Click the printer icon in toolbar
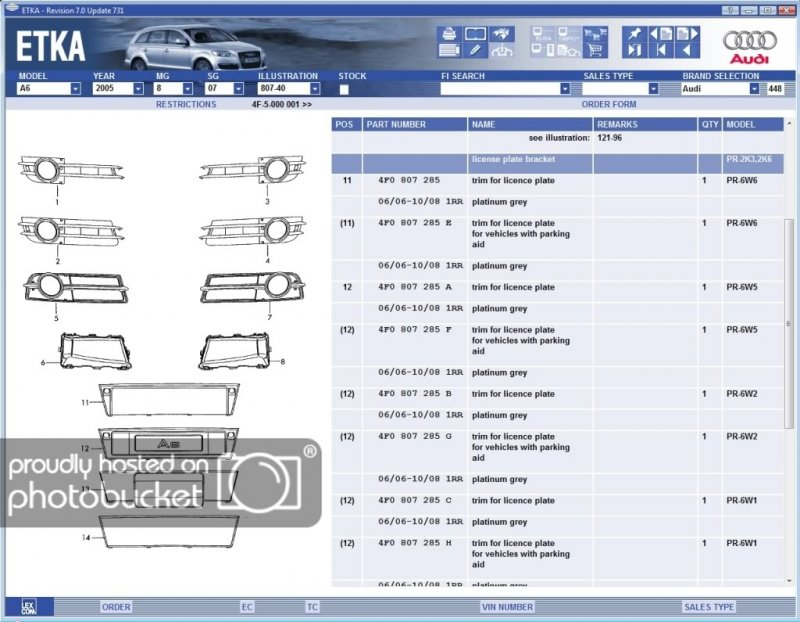Screen dimensions: 800x622 [448, 33]
